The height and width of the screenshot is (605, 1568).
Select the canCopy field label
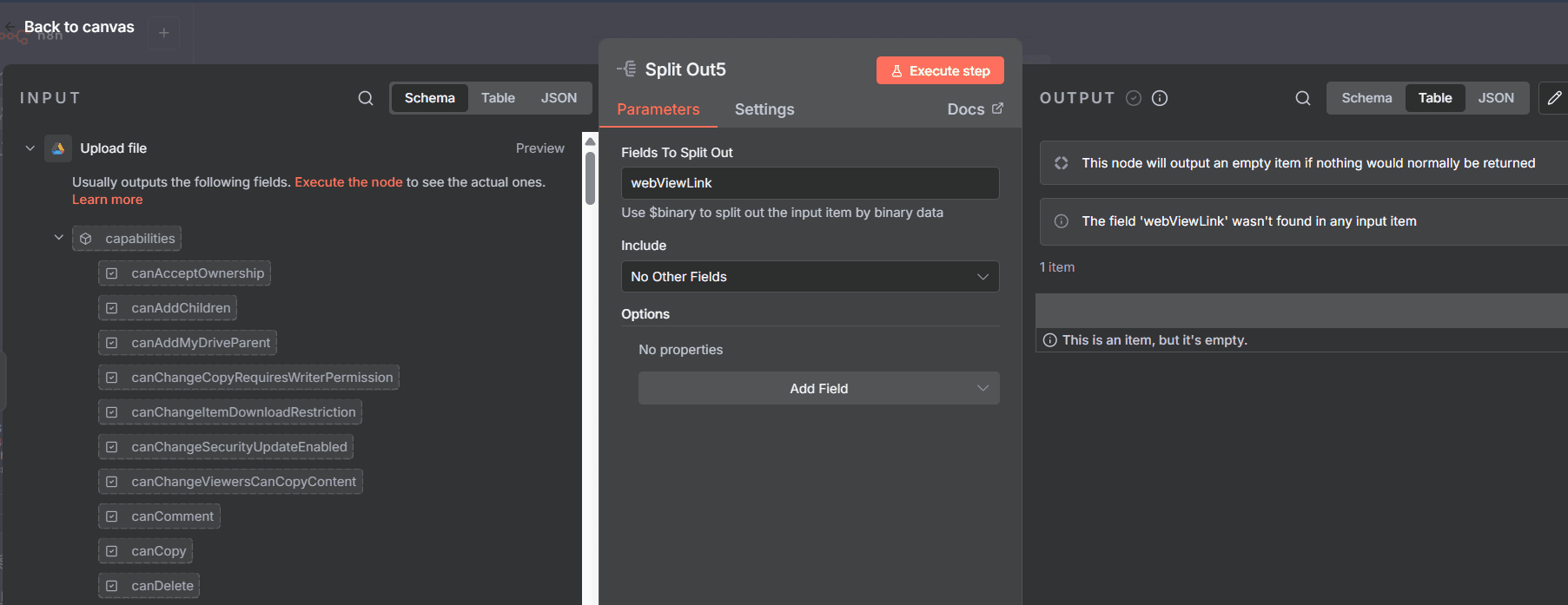159,551
